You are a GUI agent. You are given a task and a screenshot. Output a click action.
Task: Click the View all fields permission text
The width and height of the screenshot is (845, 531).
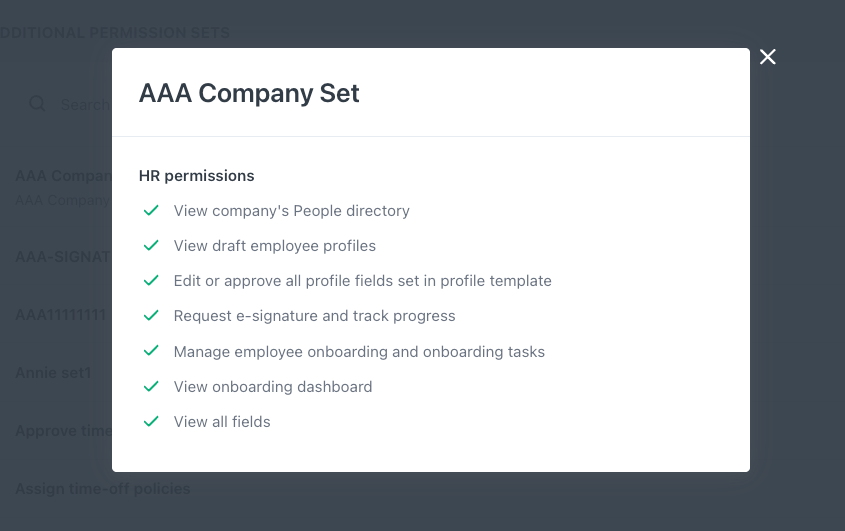pos(222,422)
